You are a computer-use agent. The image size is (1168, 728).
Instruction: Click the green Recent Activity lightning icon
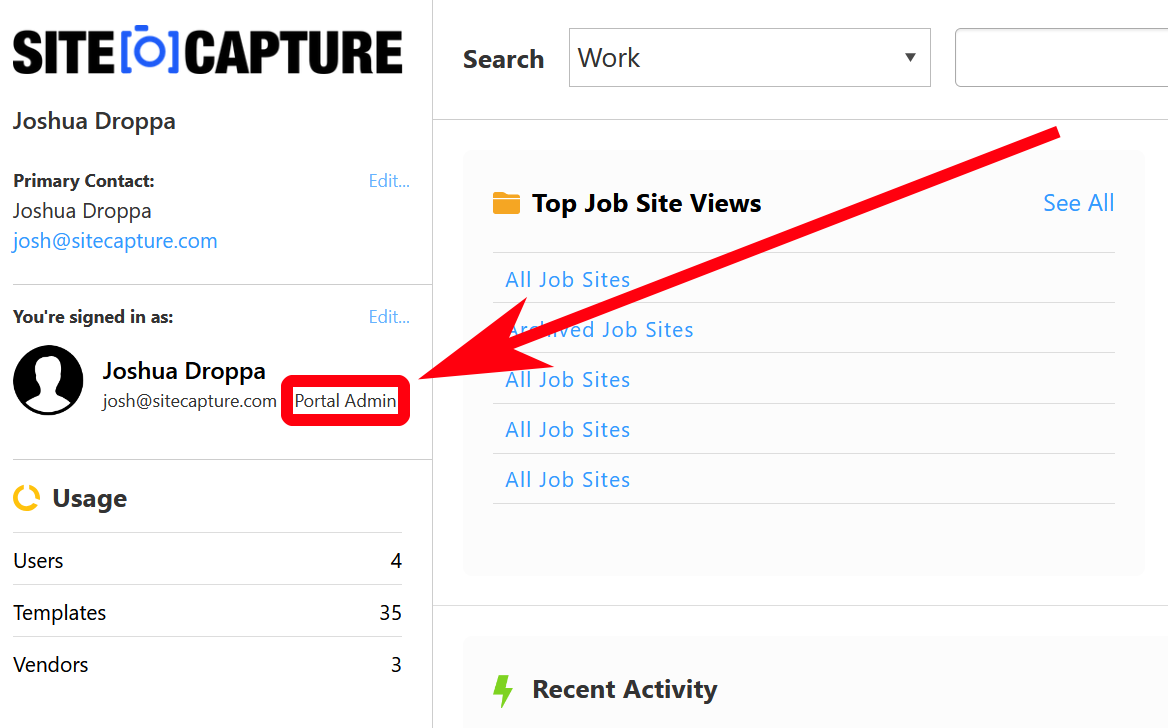[x=504, y=691]
